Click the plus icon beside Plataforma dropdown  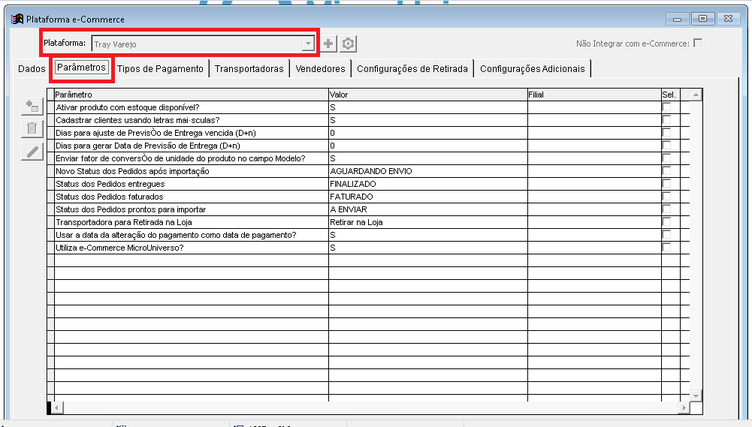click(x=329, y=44)
